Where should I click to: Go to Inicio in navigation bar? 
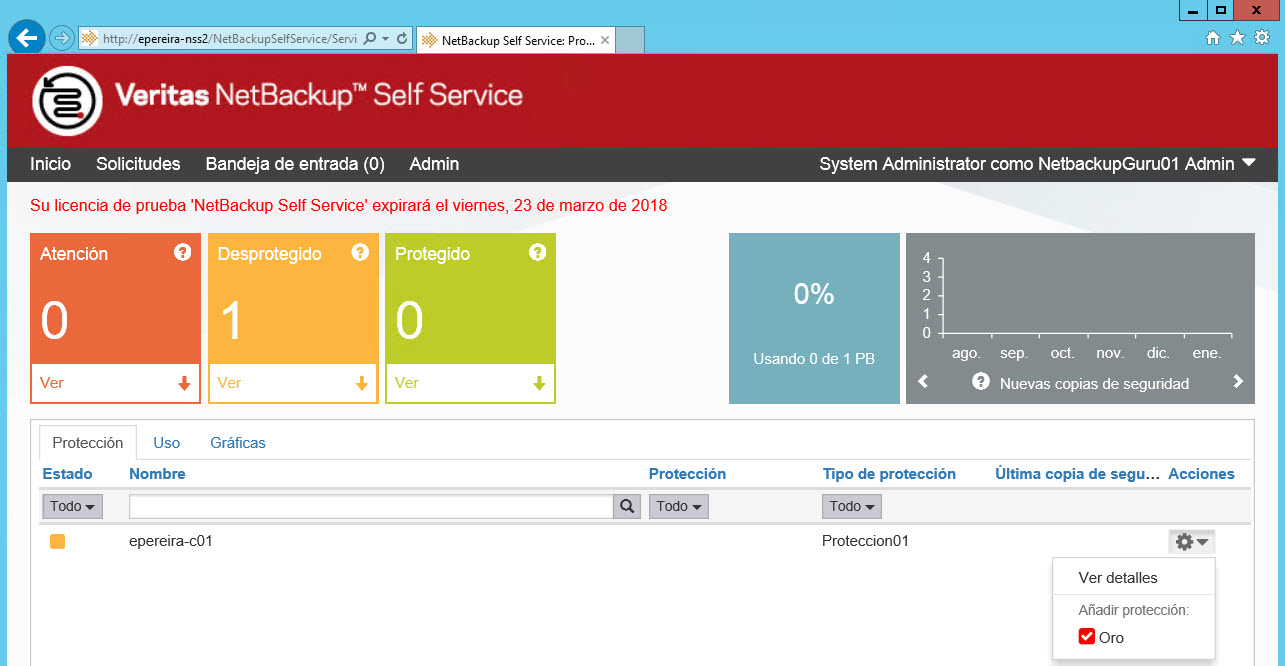click(x=51, y=164)
